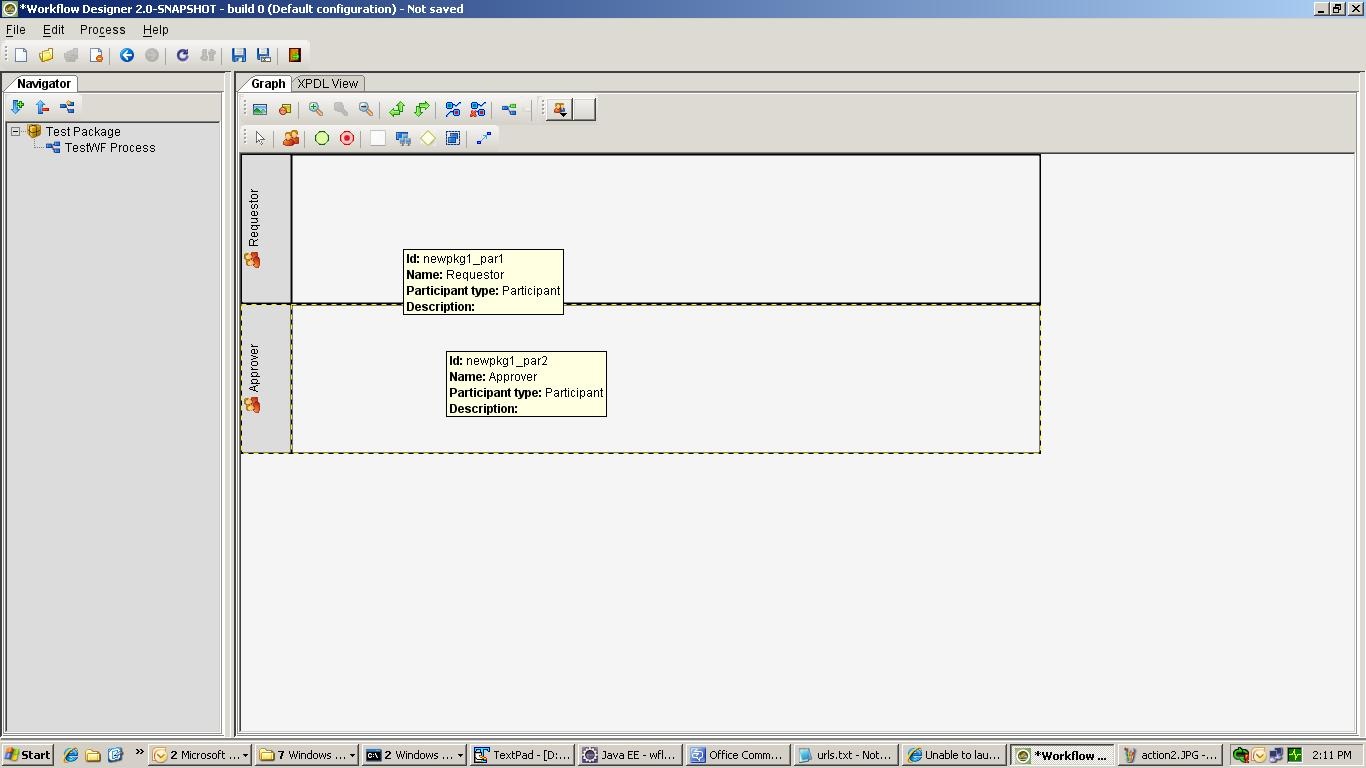Open the Process menu
The image size is (1366, 768).
(x=102, y=30)
